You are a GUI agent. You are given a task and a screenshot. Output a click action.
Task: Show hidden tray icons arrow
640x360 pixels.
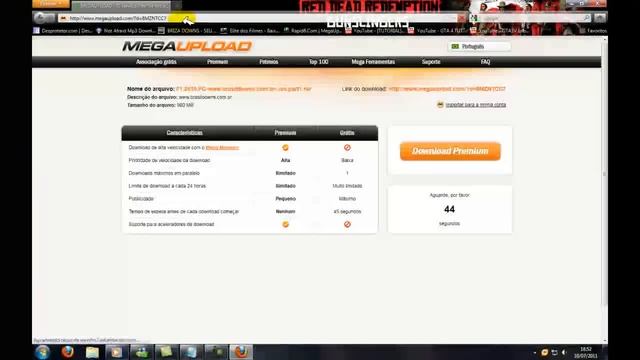[535, 353]
